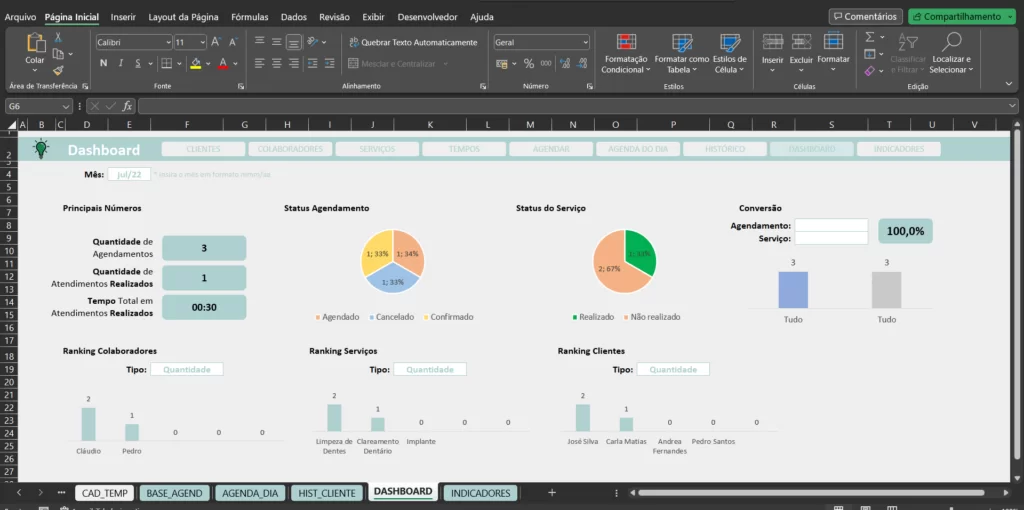The image size is (1024, 510).
Task: Click the Format Painter brush icon
Action: tap(58, 71)
